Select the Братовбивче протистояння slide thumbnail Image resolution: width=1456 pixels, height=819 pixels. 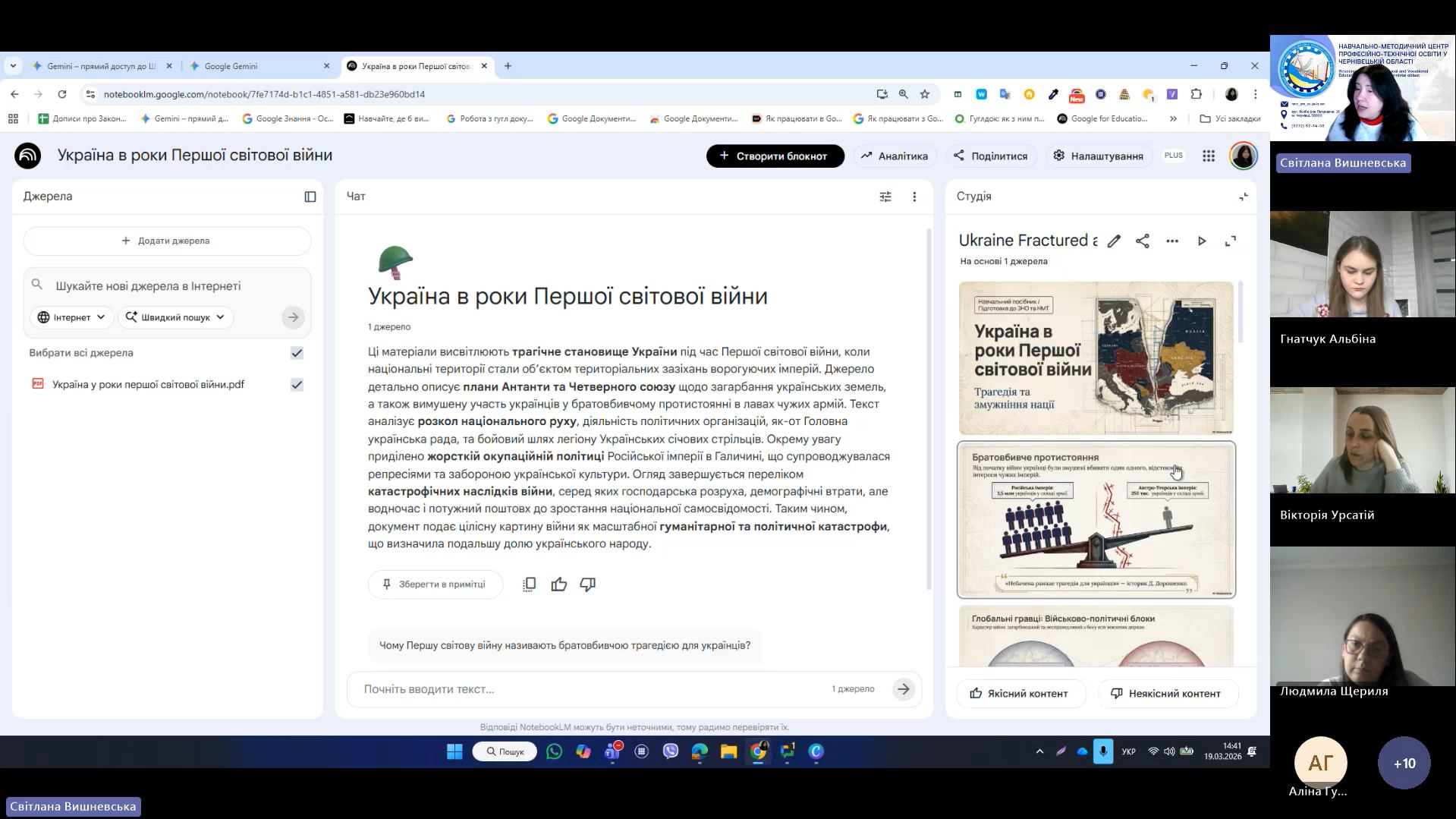click(x=1096, y=520)
